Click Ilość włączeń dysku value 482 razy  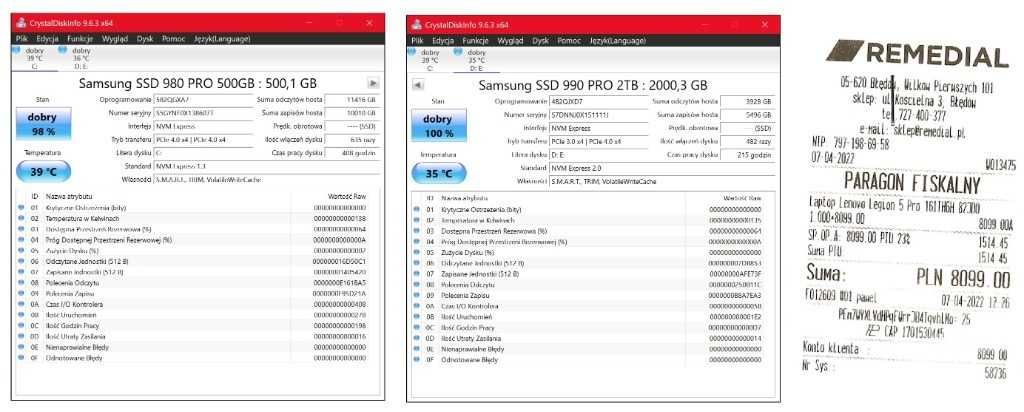[747, 141]
